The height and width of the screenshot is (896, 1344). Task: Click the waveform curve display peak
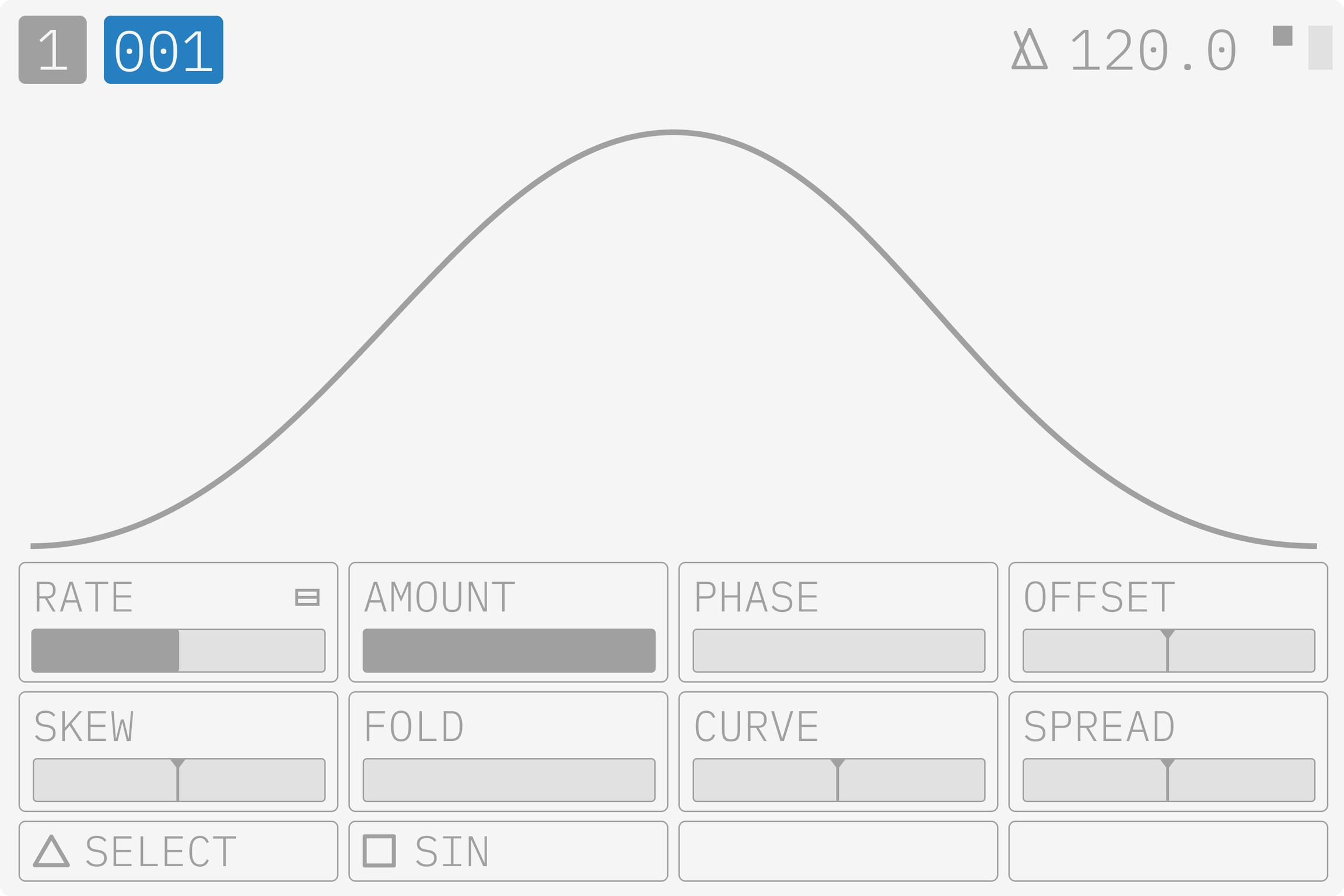[673, 134]
